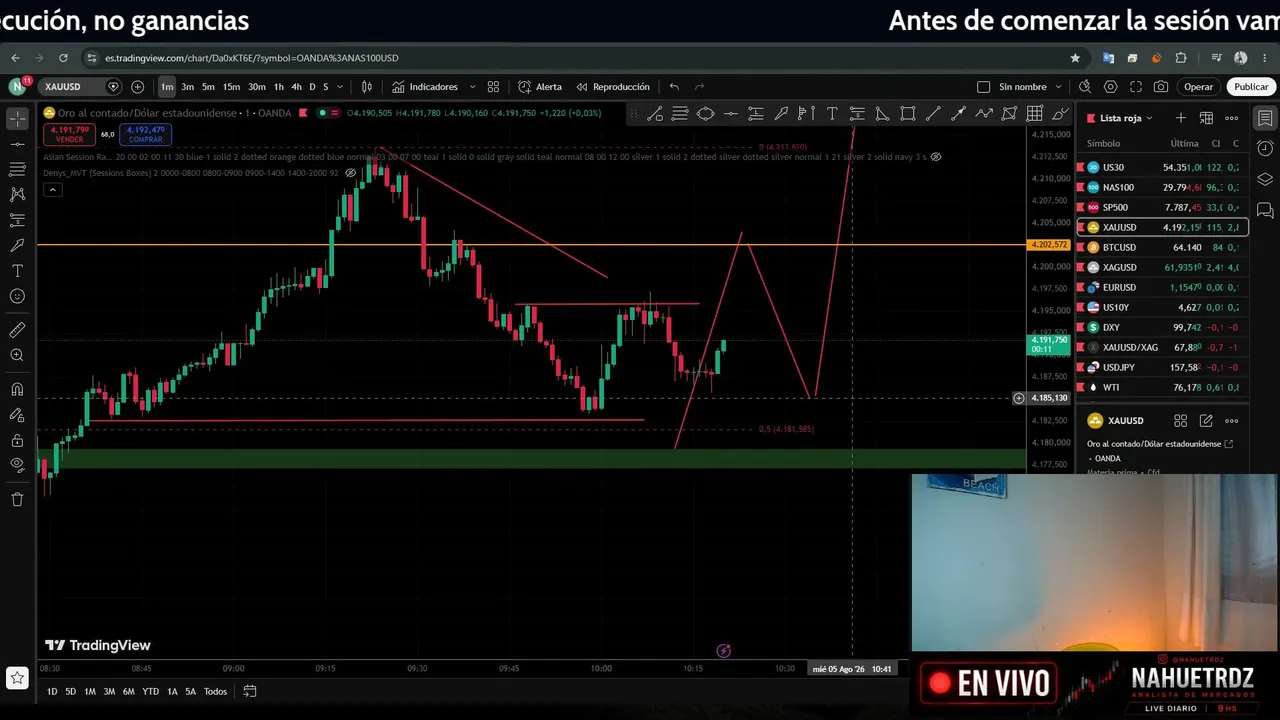Select BTCUSD in the watchlist
Image resolution: width=1280 pixels, height=720 pixels.
coord(1162,247)
